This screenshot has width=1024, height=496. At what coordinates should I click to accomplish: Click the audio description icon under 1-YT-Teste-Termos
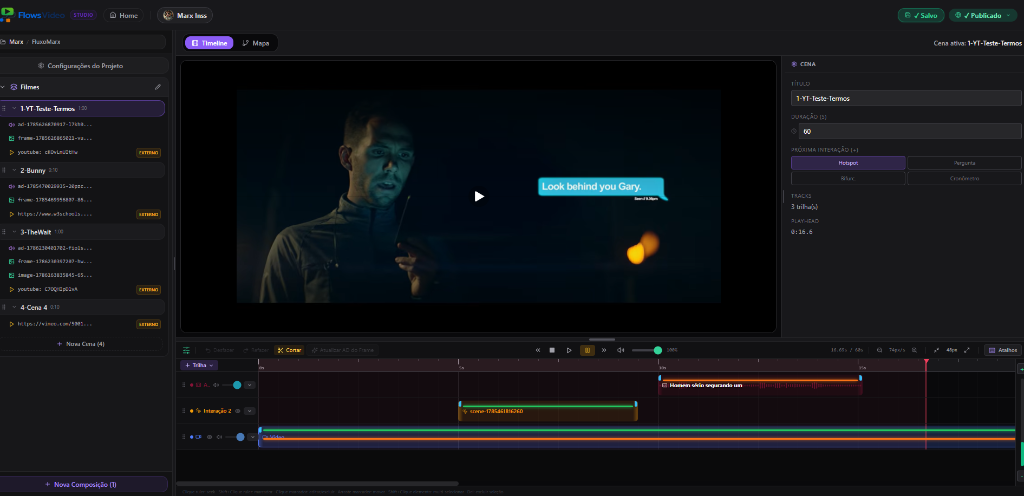point(12,124)
